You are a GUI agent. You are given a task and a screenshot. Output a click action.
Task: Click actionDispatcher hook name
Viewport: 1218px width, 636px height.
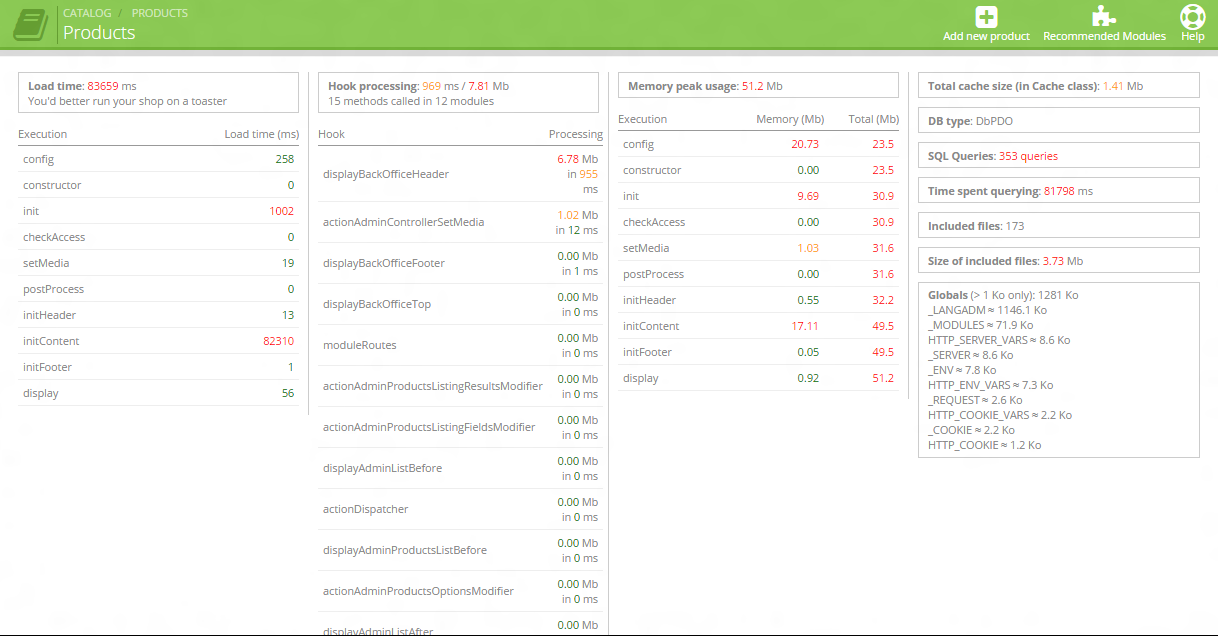[x=366, y=509]
